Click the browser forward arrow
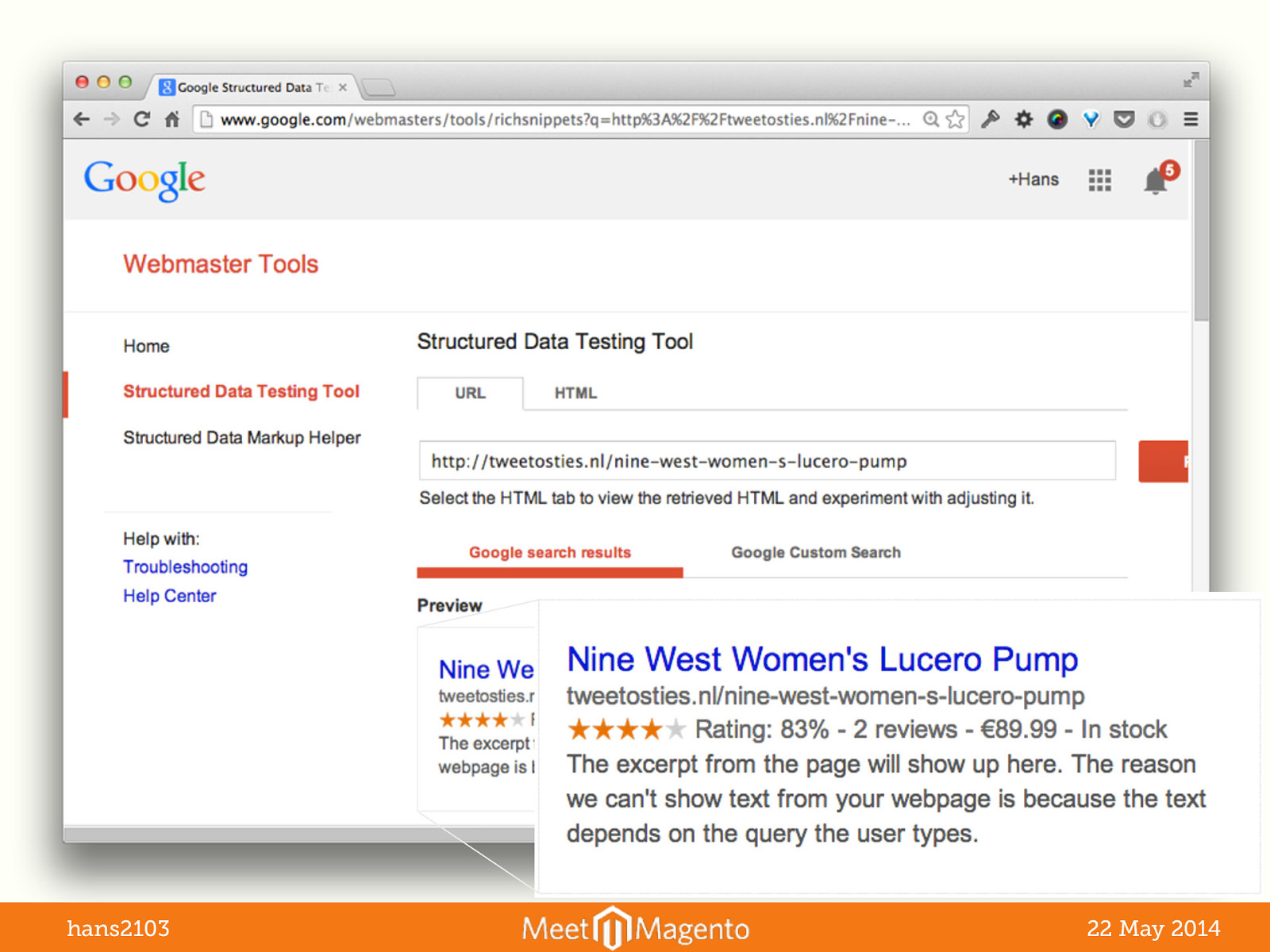 pyautogui.click(x=112, y=120)
